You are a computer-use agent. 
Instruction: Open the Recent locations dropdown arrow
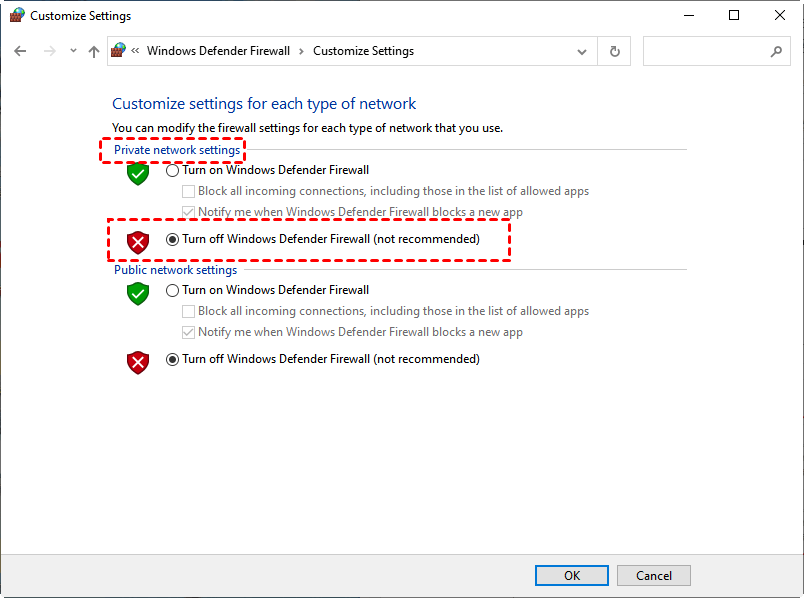[x=73, y=51]
